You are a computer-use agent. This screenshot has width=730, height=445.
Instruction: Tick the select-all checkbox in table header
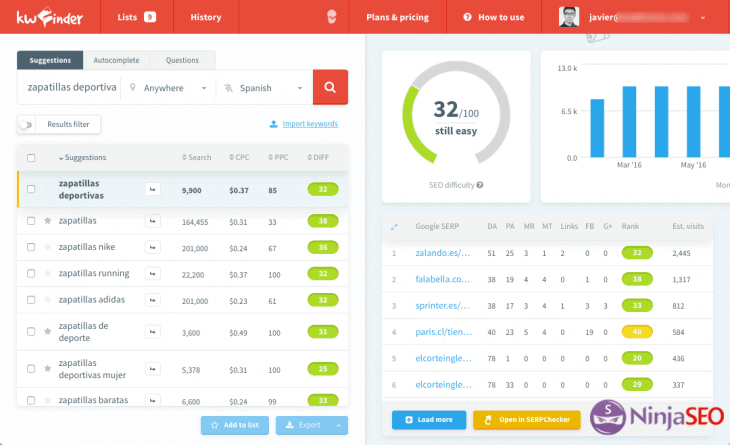[x=31, y=158]
